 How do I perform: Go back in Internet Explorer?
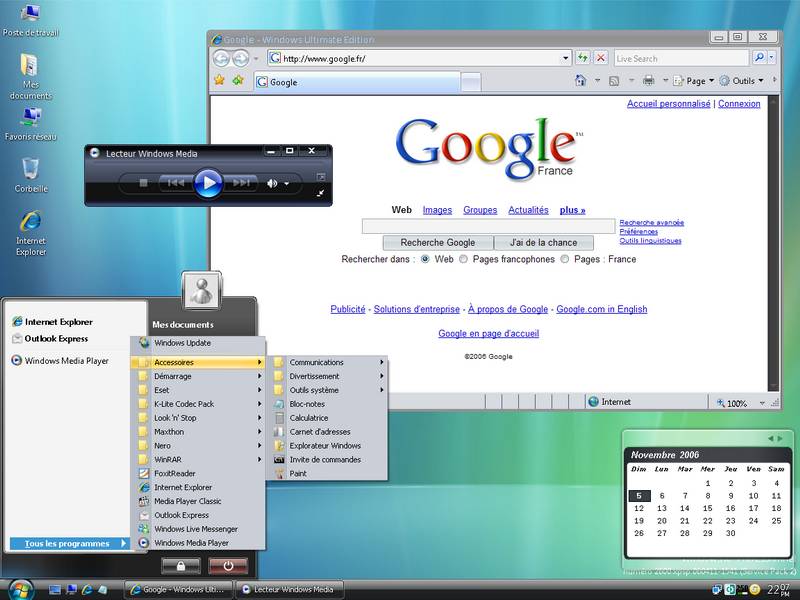coord(221,59)
